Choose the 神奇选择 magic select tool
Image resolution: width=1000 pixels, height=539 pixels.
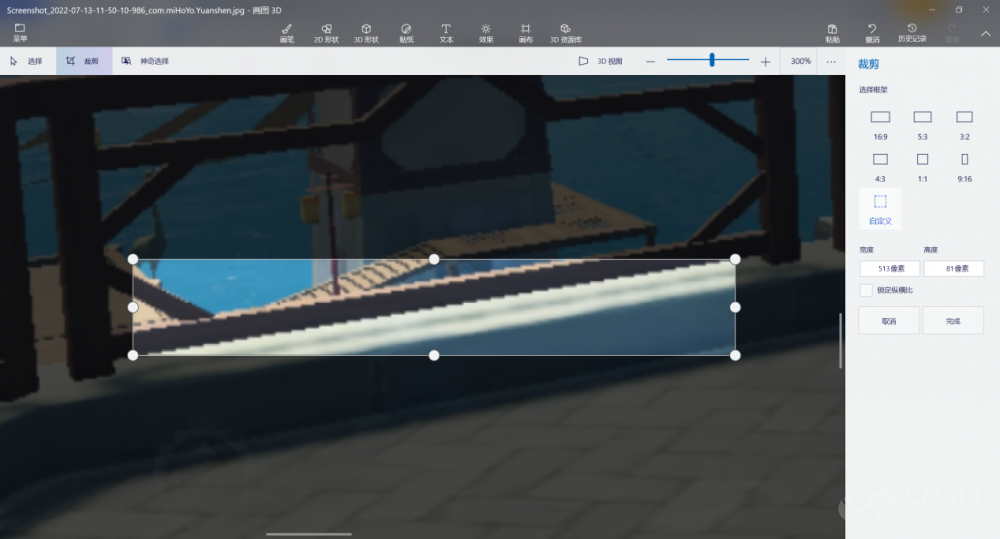(145, 61)
